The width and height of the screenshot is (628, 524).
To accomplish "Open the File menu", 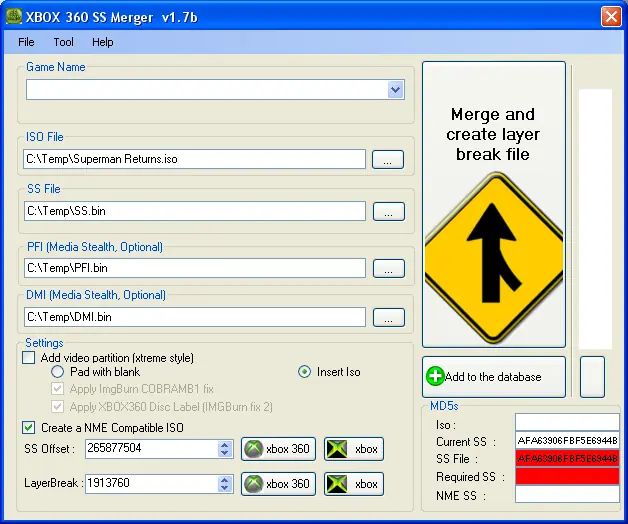I will pos(26,42).
